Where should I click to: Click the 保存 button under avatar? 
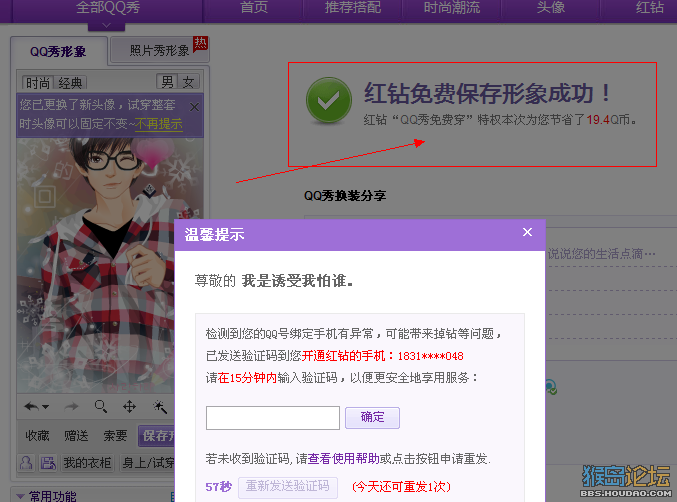point(156,436)
